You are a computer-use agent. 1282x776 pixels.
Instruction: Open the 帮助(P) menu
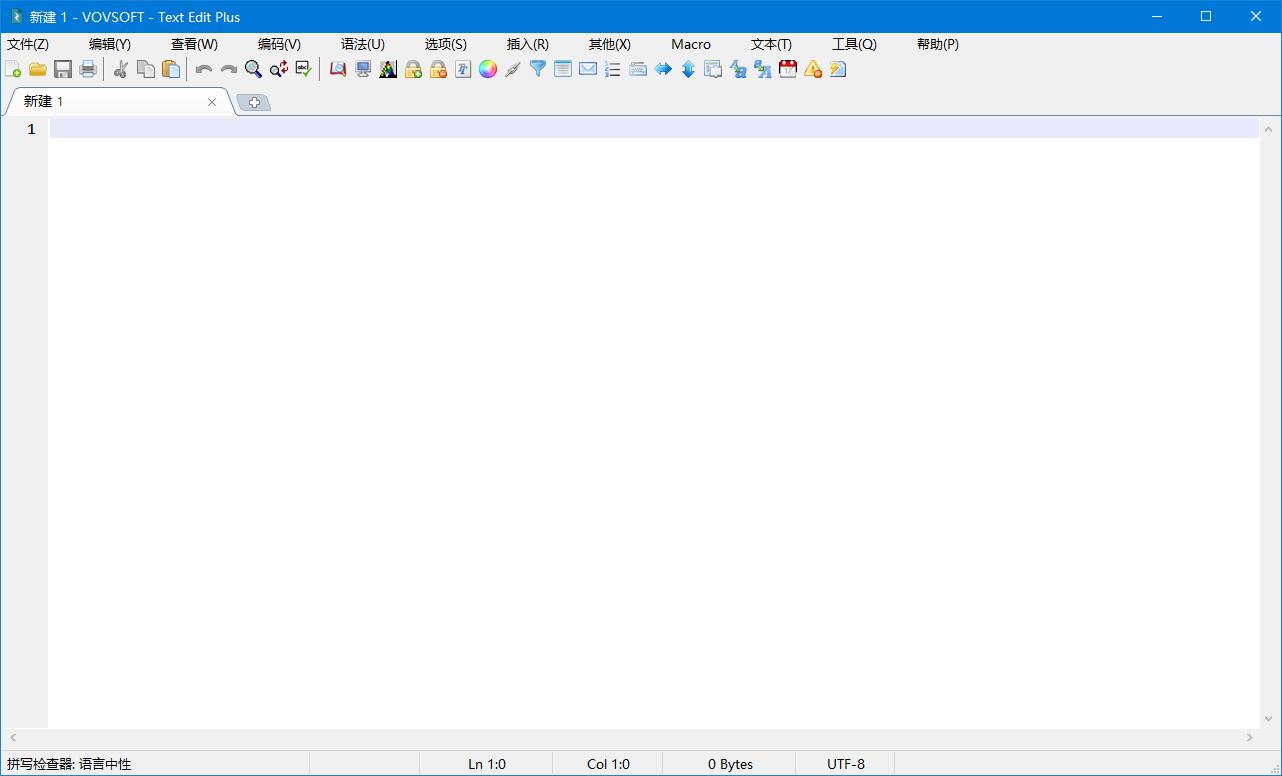coord(938,44)
